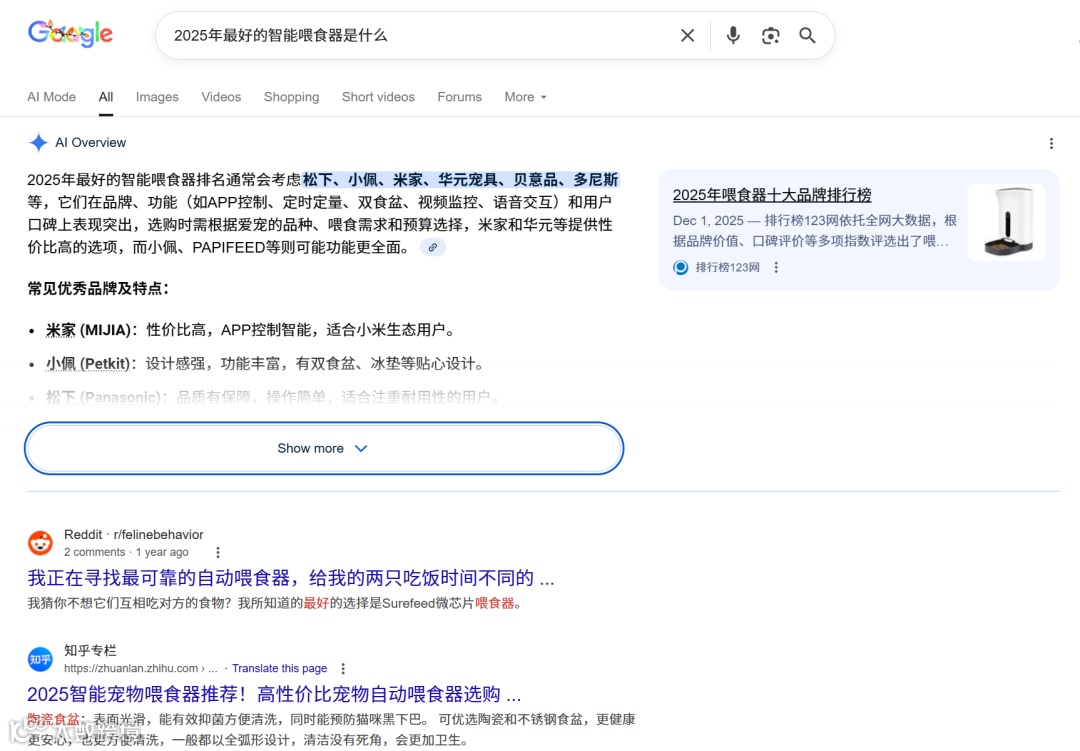Open the Videos tab
Screen dimensions: 1080x751
(221, 97)
